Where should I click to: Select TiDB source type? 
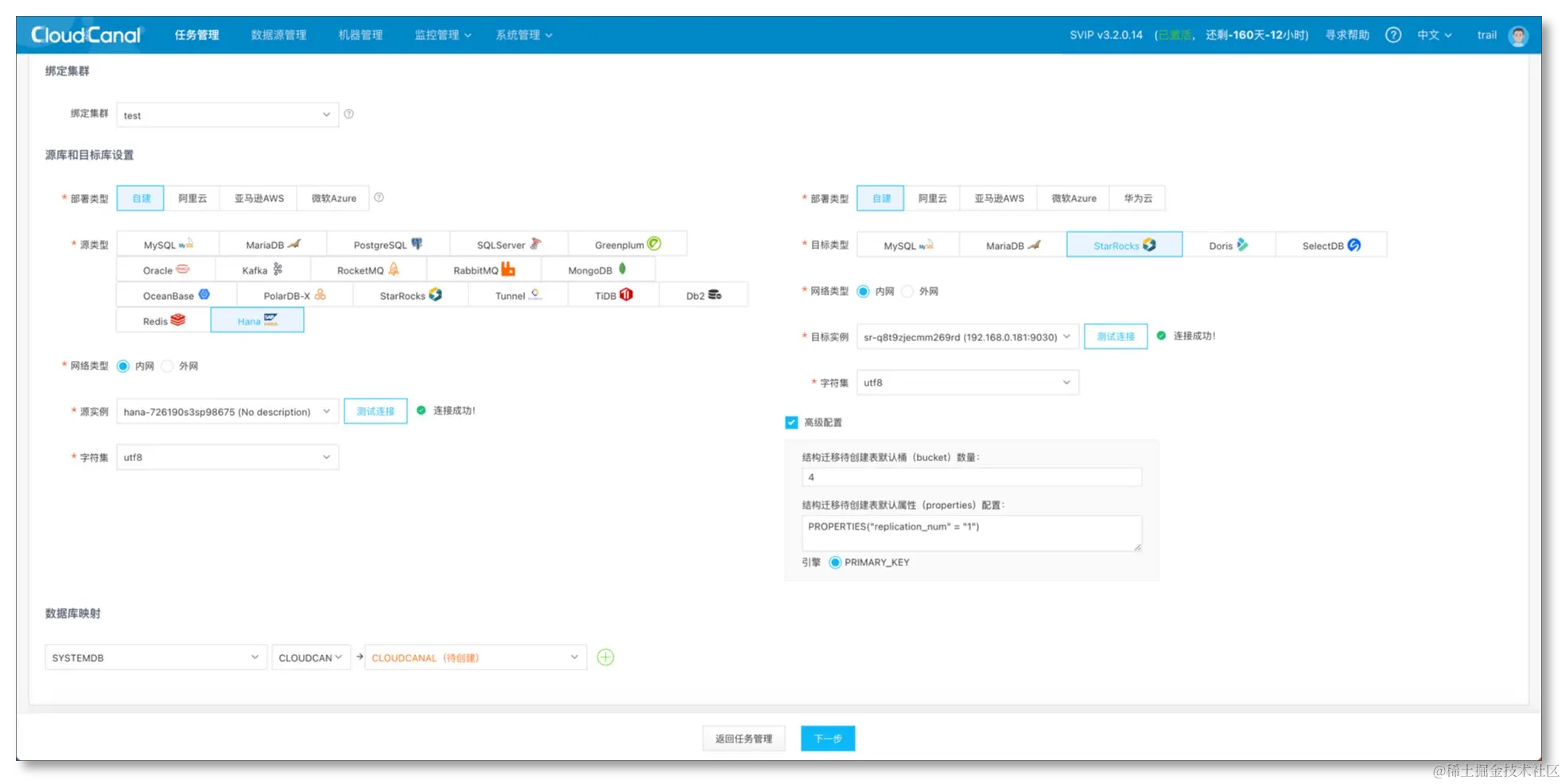pos(613,295)
